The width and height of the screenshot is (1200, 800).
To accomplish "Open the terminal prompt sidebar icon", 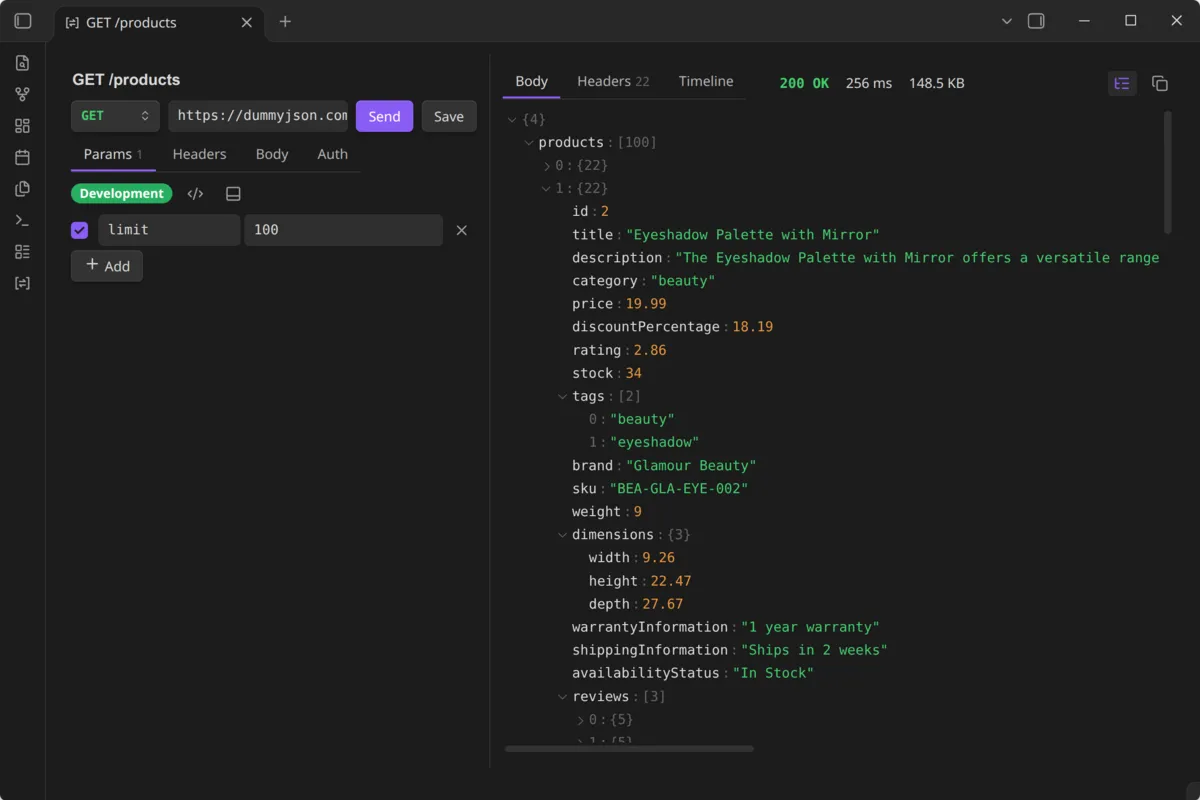I will 22,220.
